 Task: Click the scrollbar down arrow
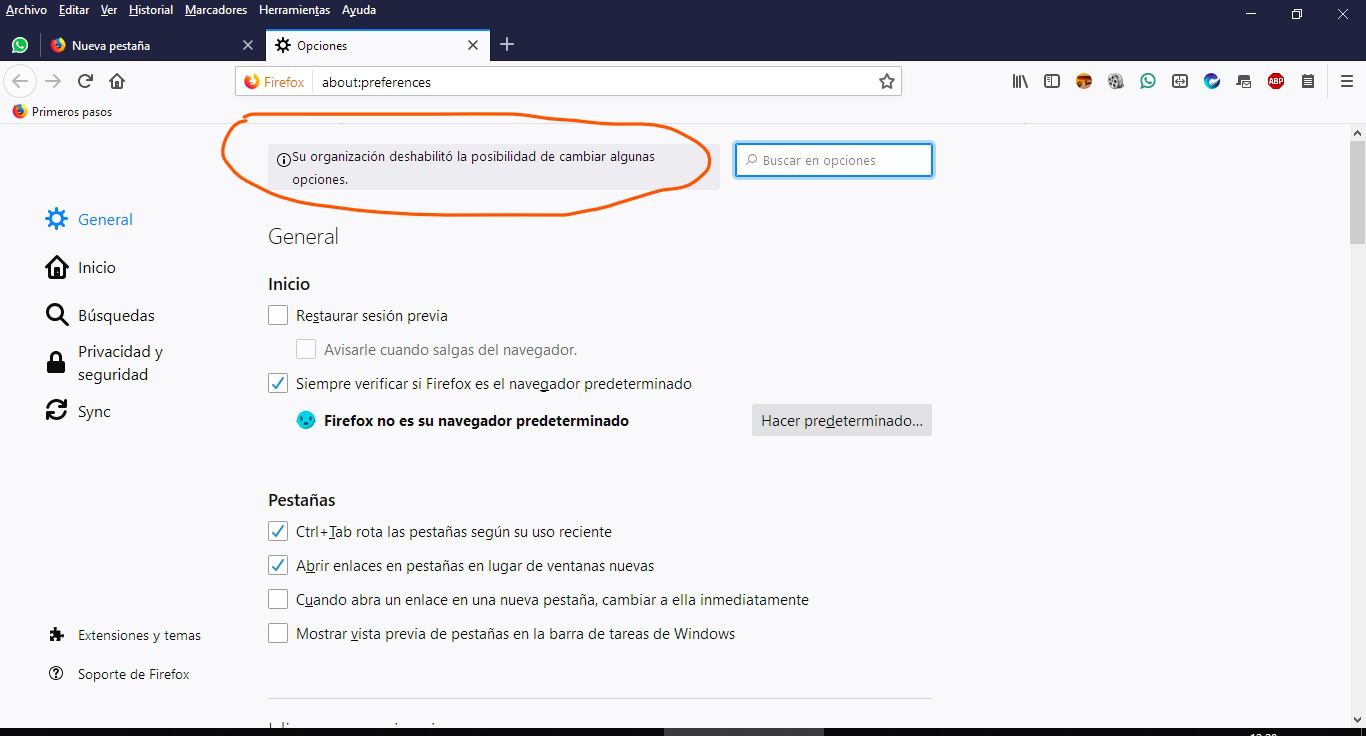(x=1357, y=719)
